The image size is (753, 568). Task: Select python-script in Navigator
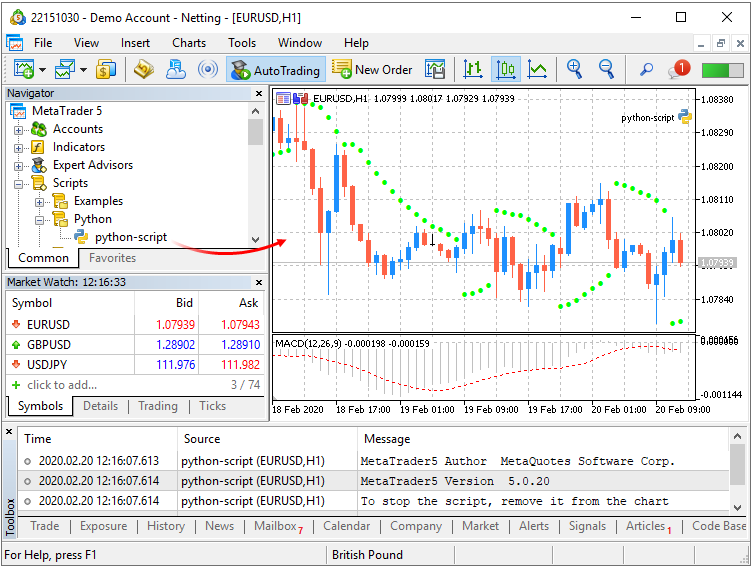click(131, 237)
